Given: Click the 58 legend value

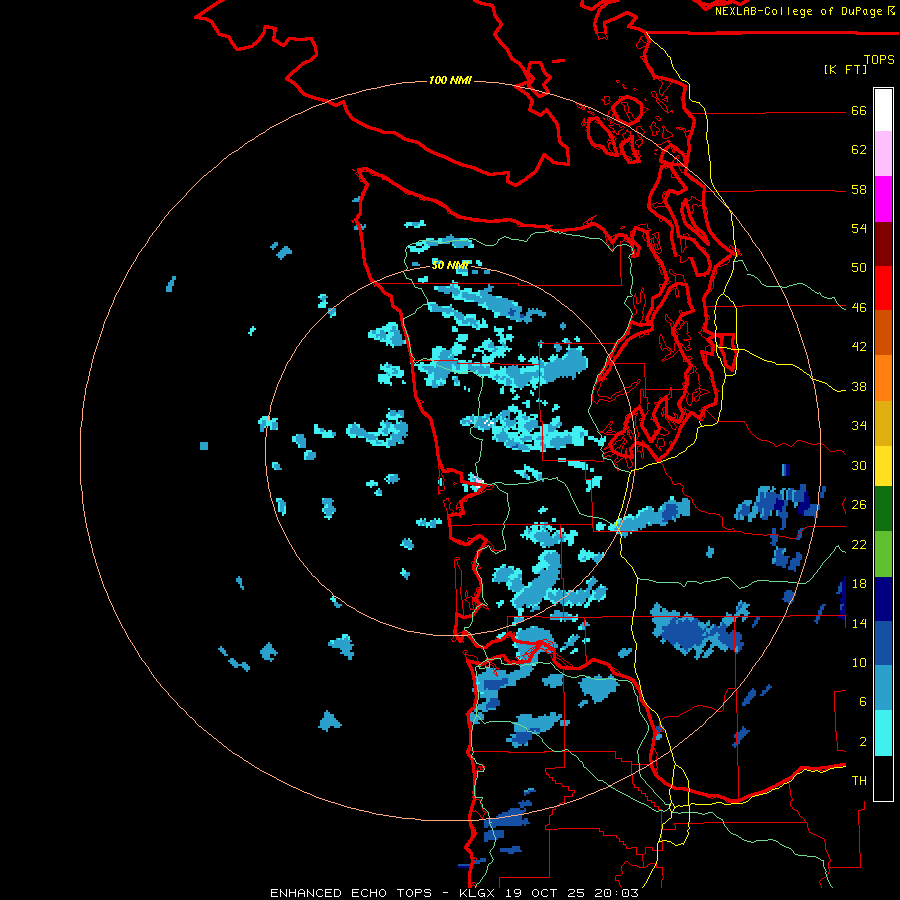Looking at the screenshot, I should click(x=859, y=189).
